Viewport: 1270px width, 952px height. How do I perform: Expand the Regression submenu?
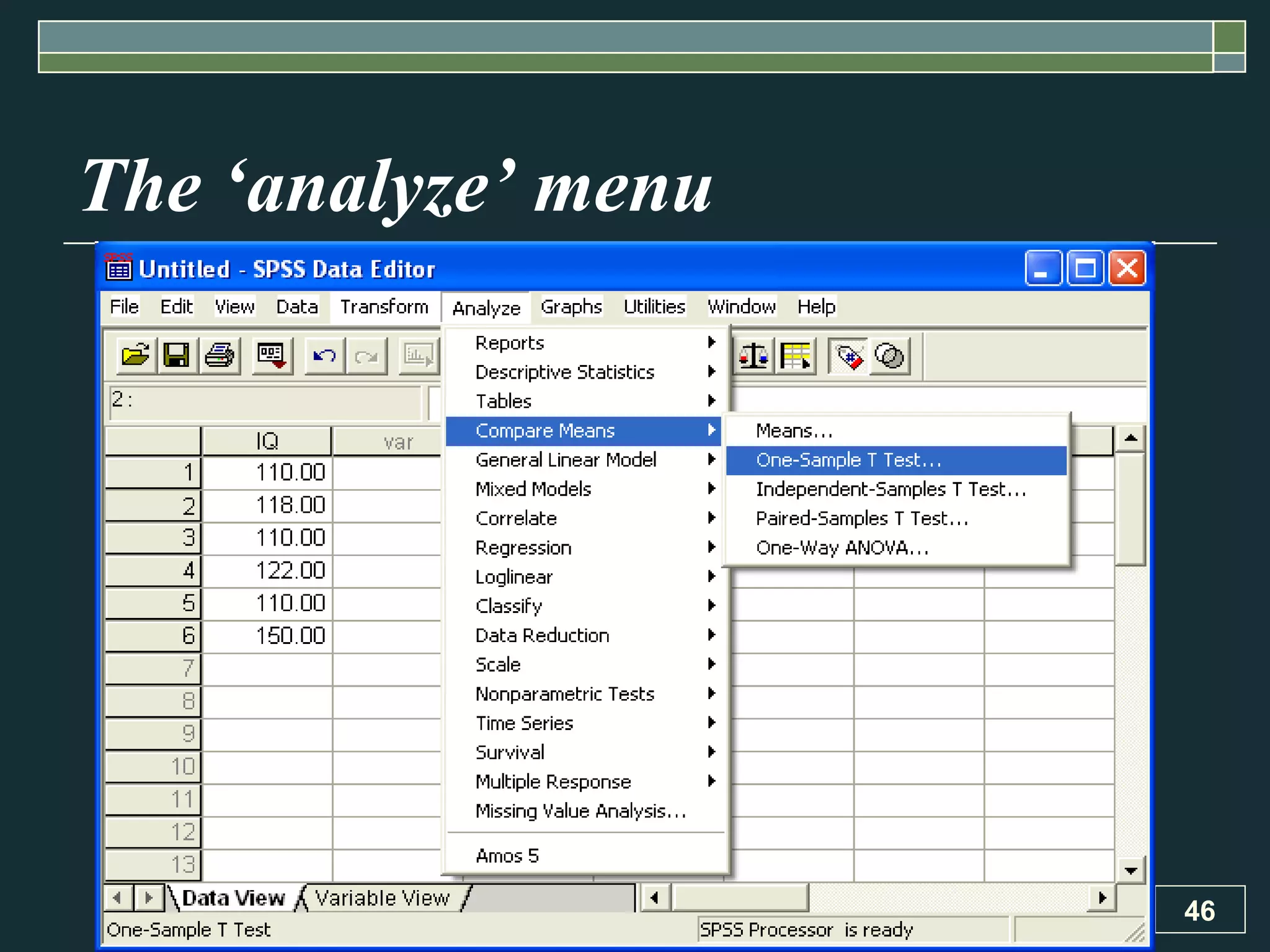click(x=583, y=548)
